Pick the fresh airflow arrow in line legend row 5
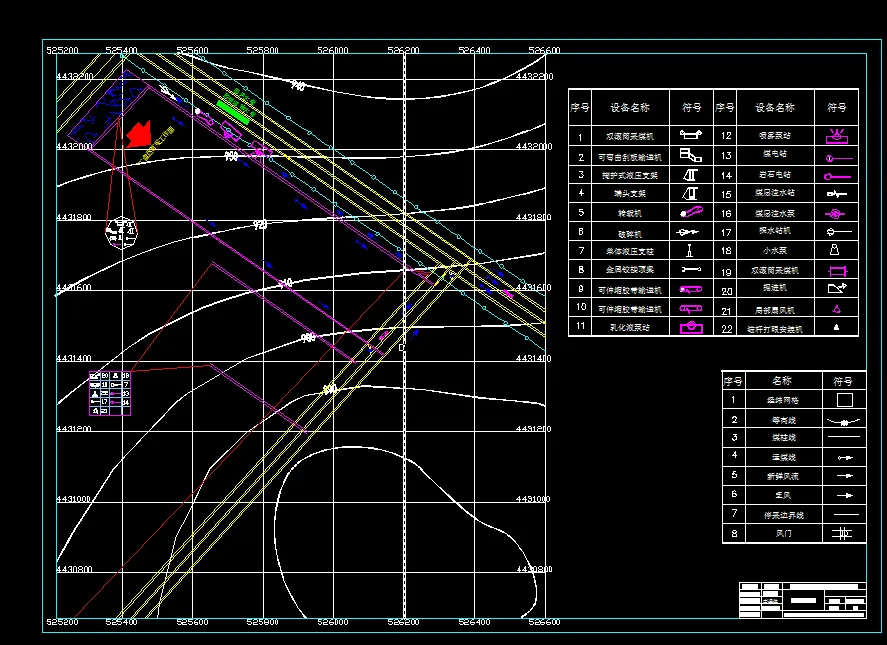The image size is (887, 645). [845, 476]
